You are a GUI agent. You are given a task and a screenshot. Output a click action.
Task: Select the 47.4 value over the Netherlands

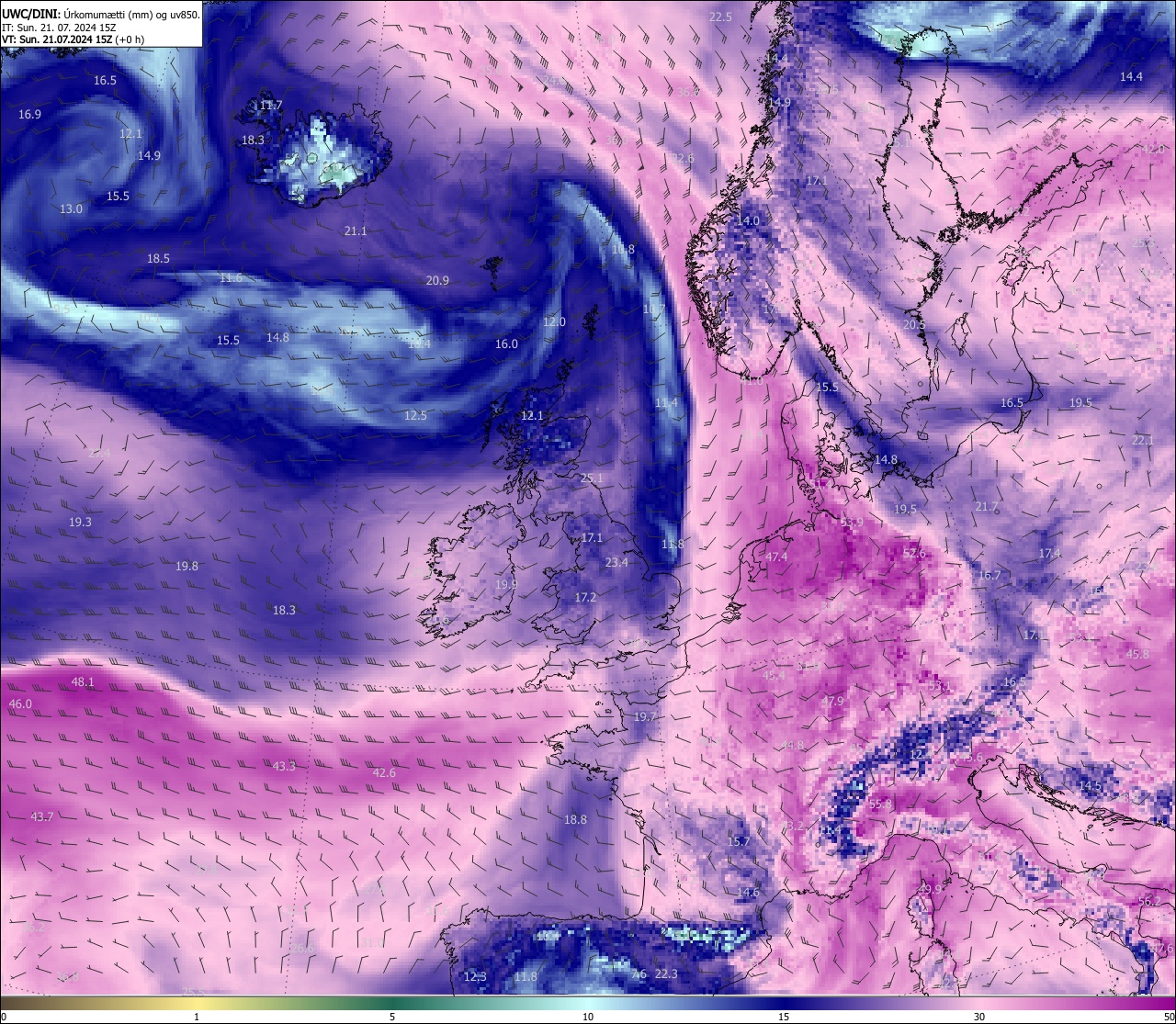[x=776, y=557]
